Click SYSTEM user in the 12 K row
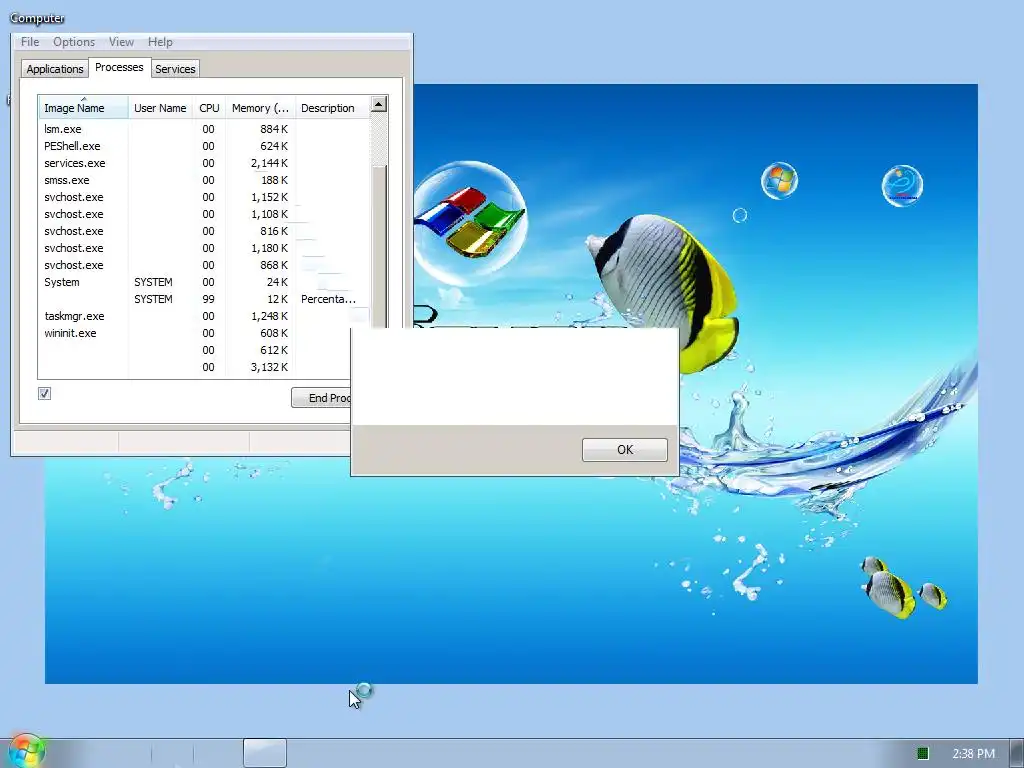1024x768 pixels. [x=153, y=299]
